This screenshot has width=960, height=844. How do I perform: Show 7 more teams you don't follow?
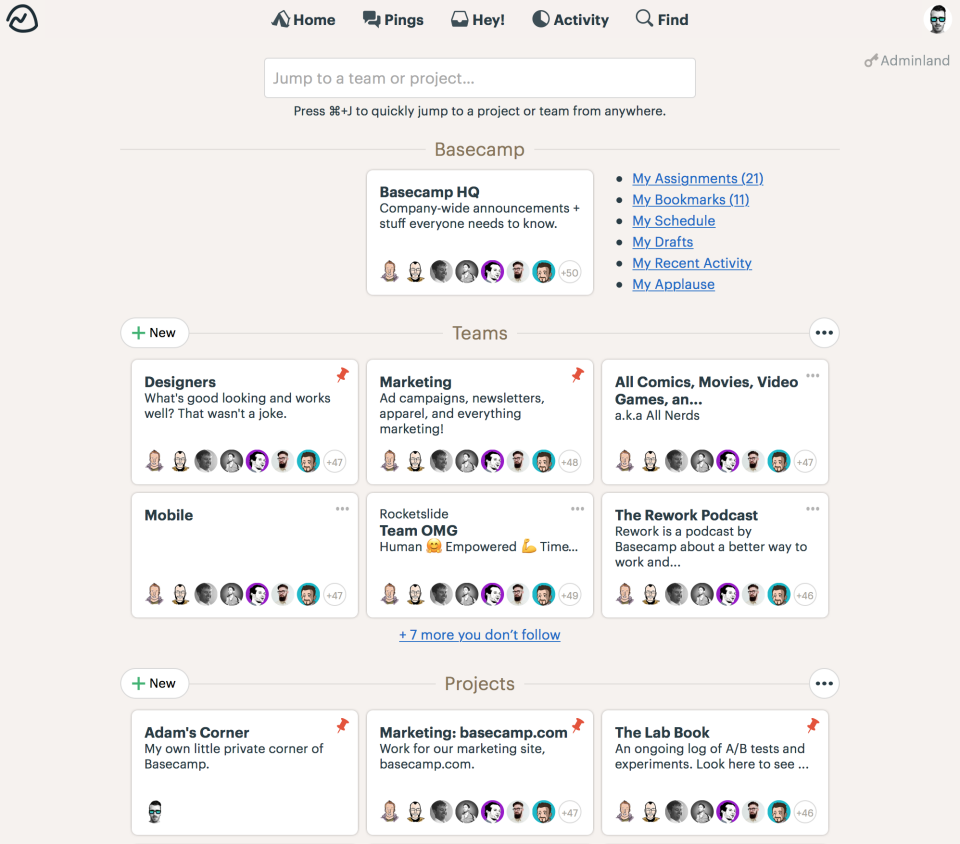480,635
